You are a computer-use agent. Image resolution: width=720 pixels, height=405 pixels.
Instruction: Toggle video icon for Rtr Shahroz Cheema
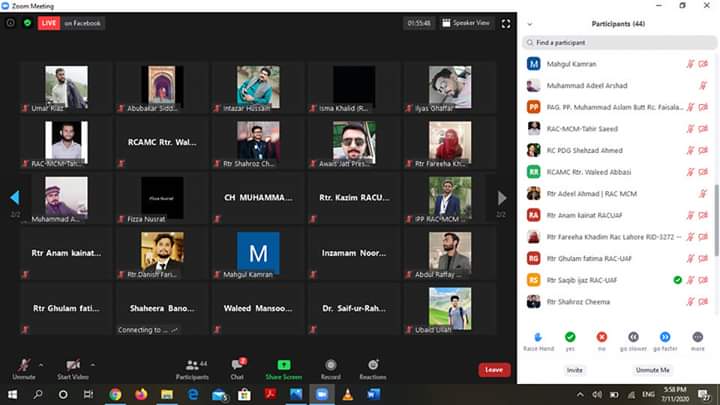coord(703,302)
